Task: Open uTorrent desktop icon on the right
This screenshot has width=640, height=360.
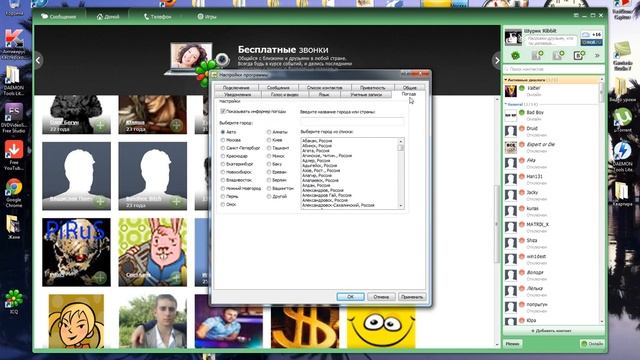Action: [x=622, y=120]
